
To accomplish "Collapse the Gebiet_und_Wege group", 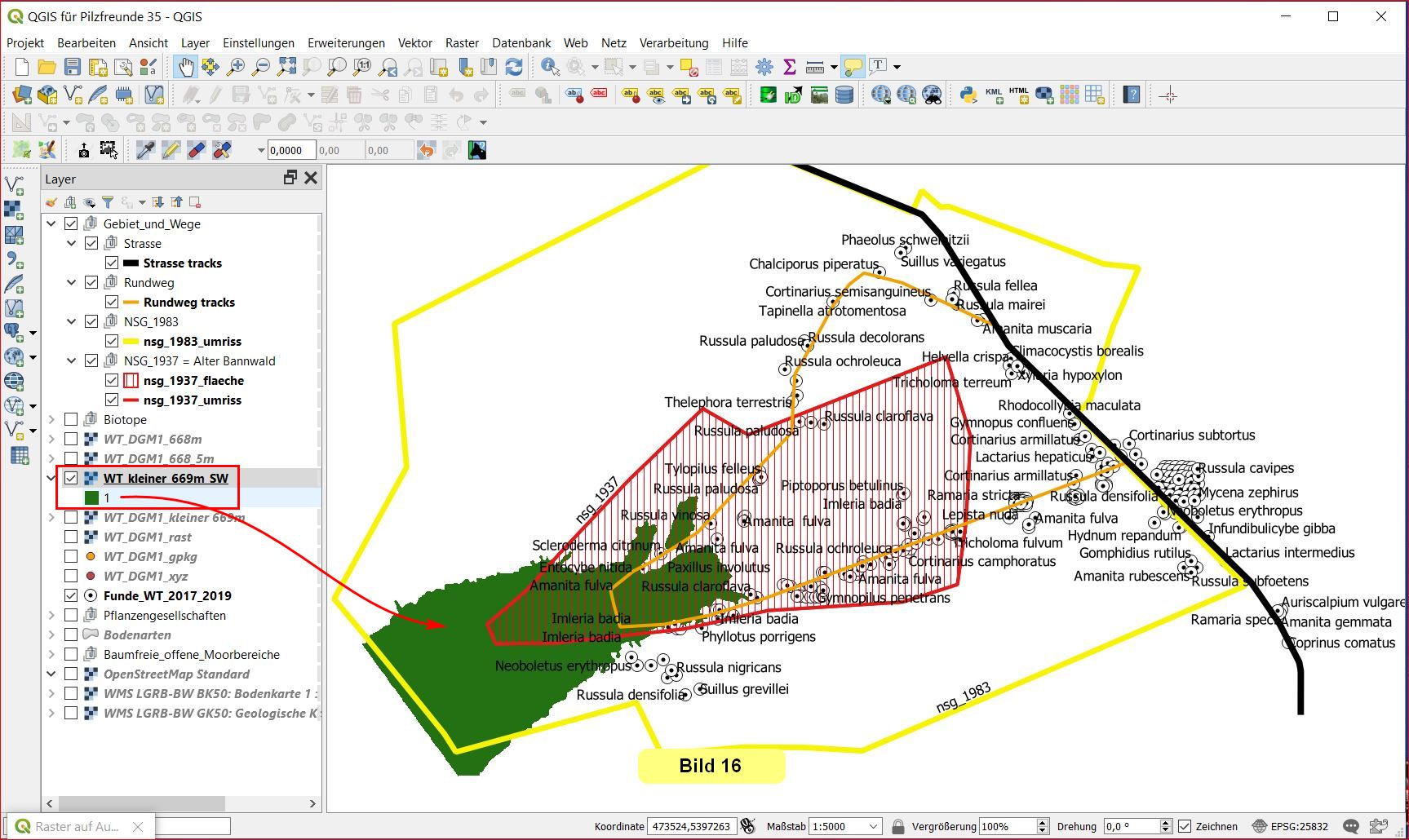I will tap(51, 223).
